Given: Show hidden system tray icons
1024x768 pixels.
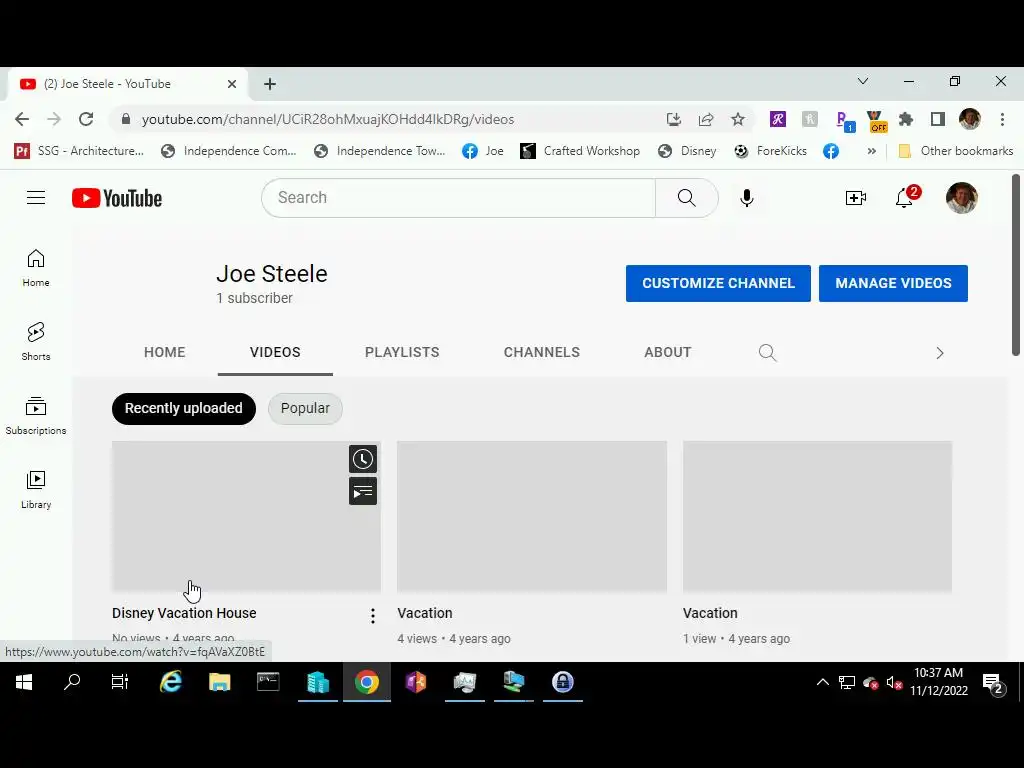Looking at the screenshot, I should coord(823,682).
